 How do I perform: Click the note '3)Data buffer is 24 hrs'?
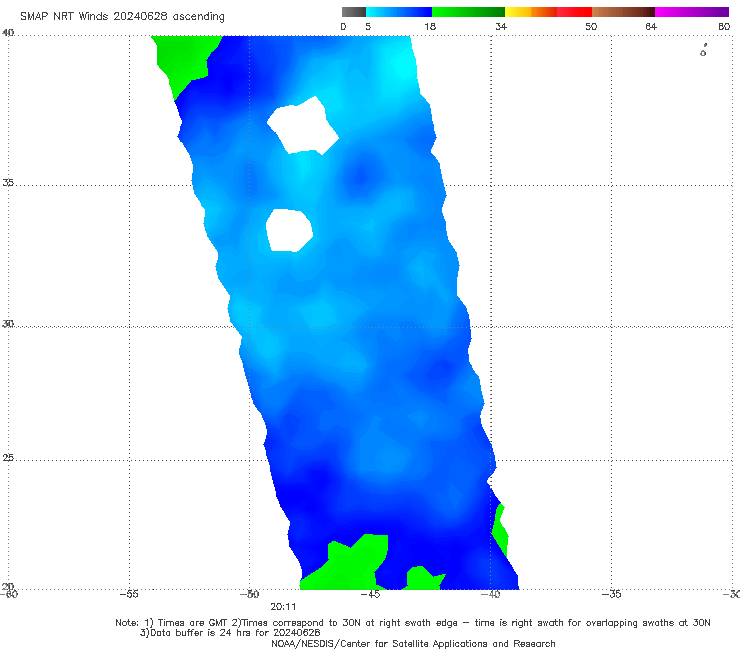point(230,633)
